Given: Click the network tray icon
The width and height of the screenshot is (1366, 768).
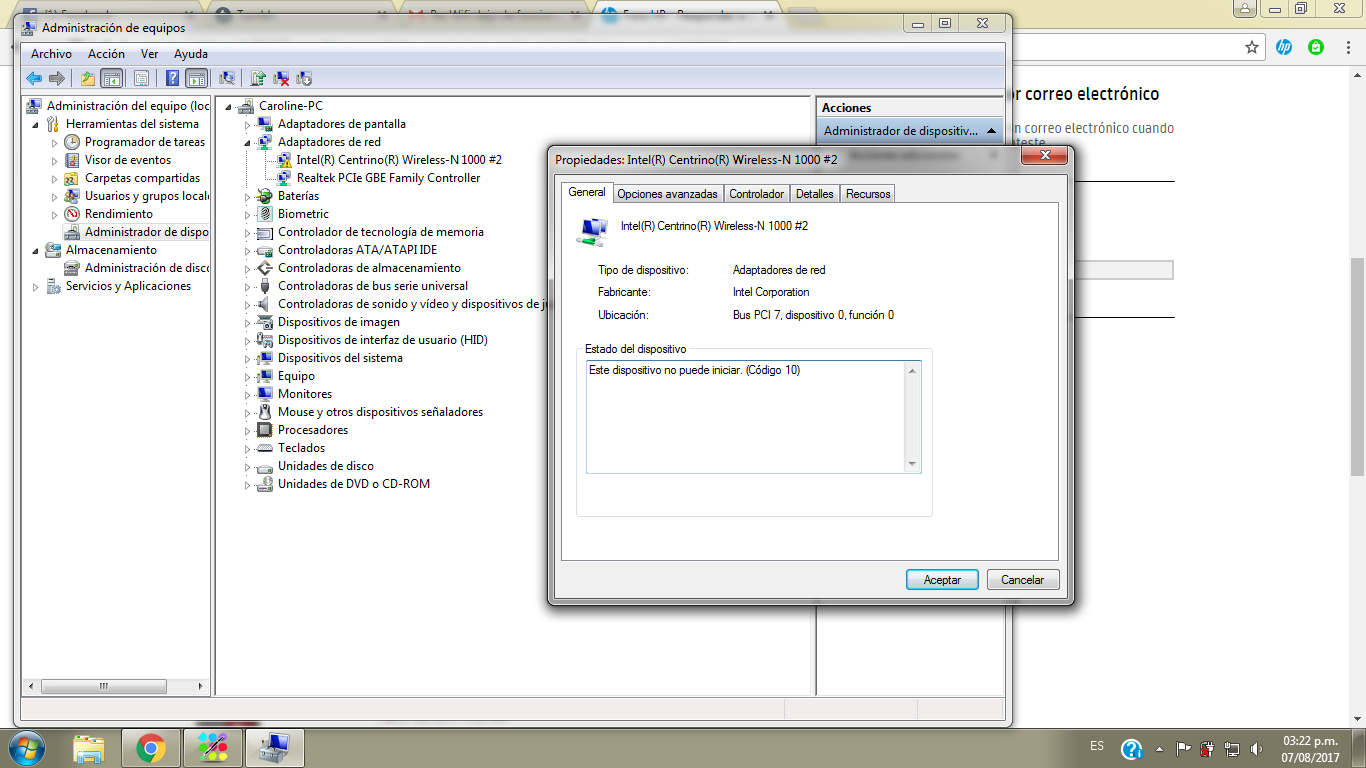Looking at the screenshot, I should tap(1232, 748).
